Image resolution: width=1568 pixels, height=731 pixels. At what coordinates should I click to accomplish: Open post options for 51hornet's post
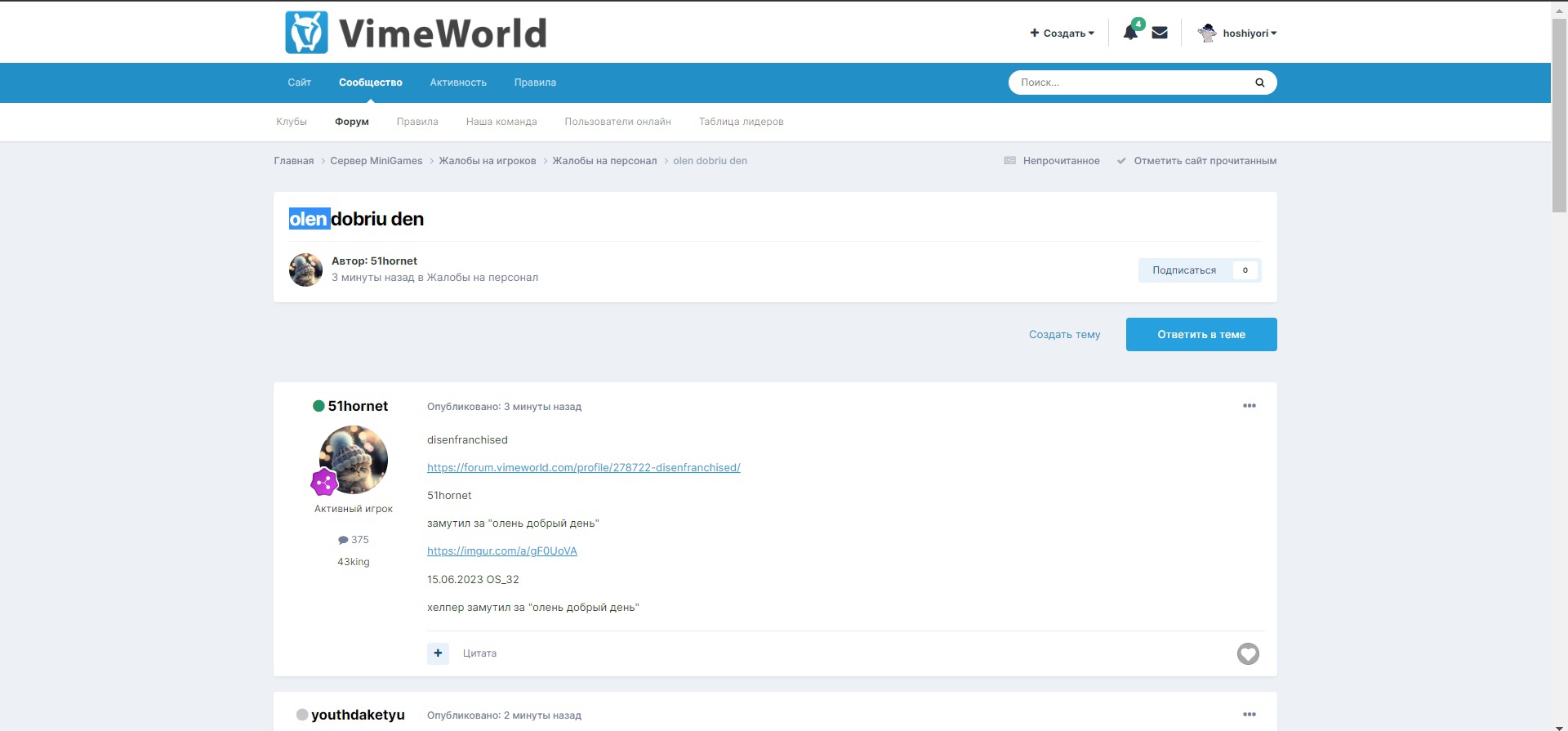[1249, 406]
